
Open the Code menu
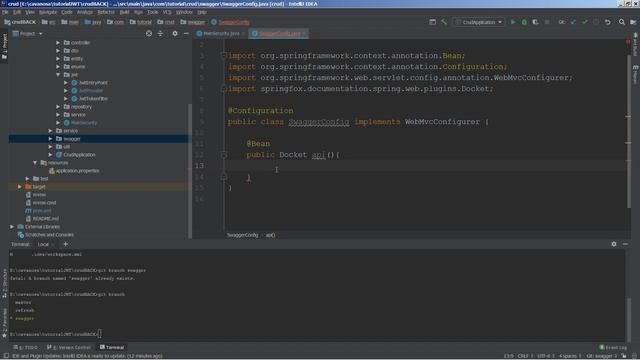coord(67,12)
